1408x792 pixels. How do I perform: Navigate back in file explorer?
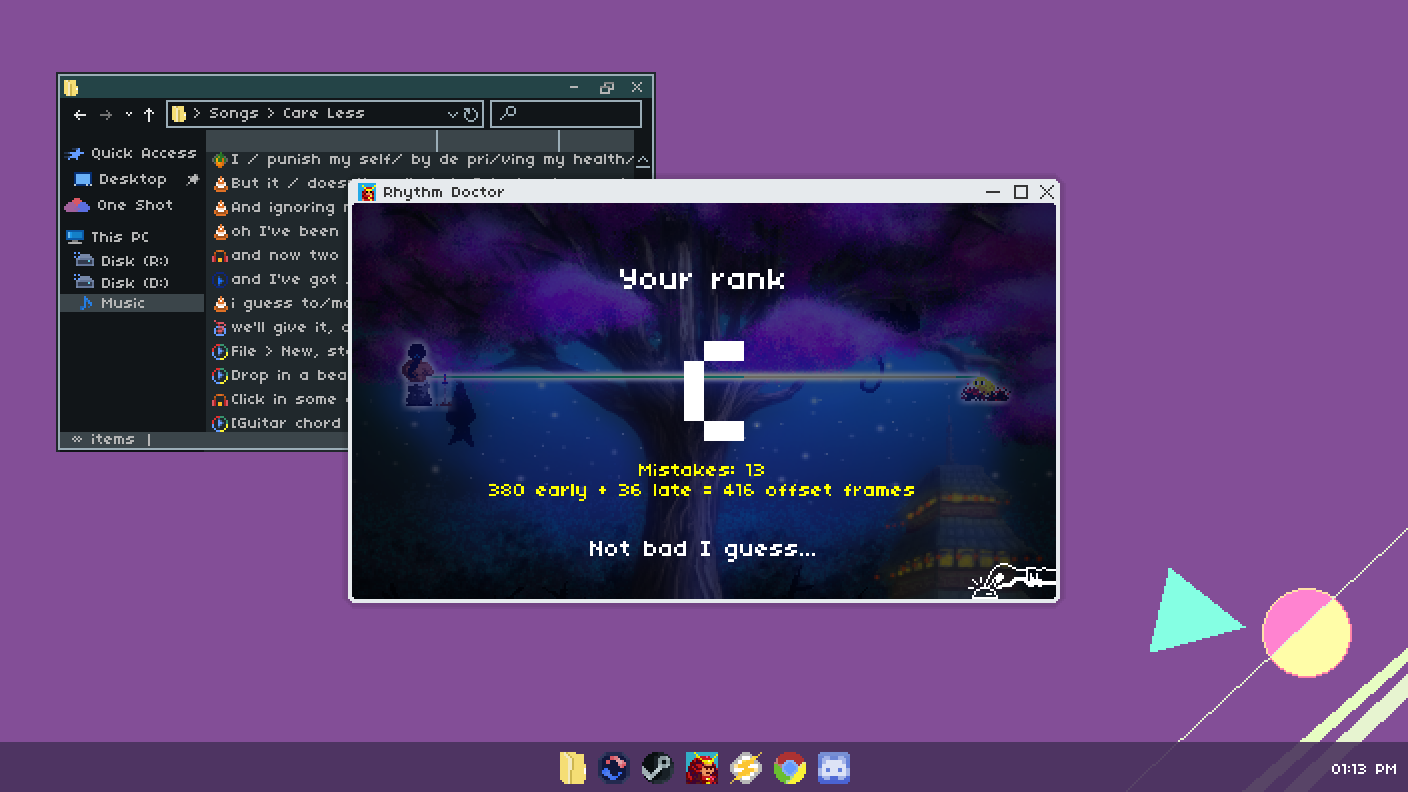(80, 114)
